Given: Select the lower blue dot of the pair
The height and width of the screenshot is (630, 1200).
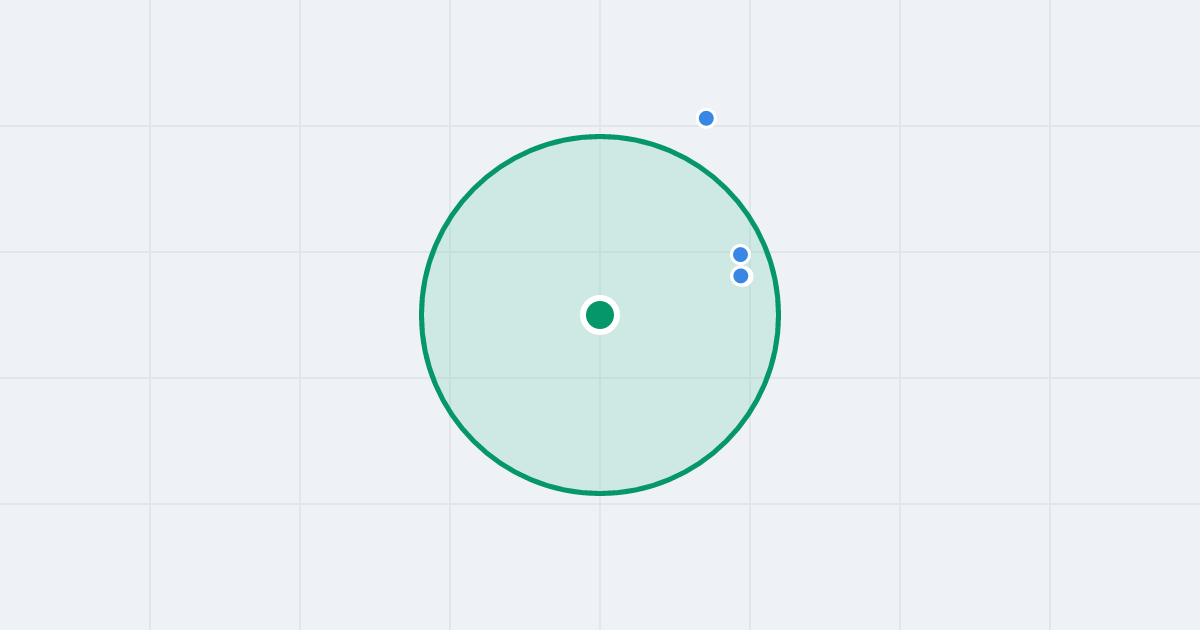Looking at the screenshot, I should 740,276.
